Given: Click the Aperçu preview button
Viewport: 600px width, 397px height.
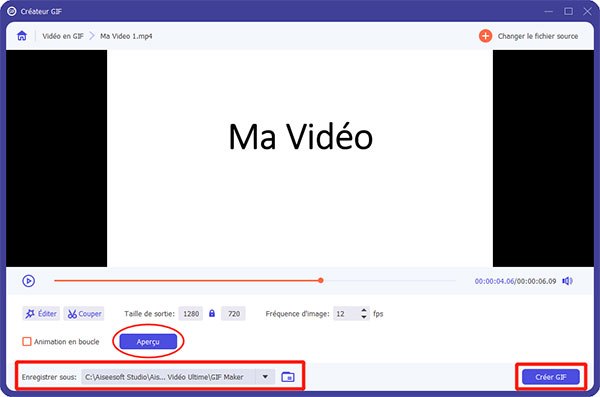Looking at the screenshot, I should click(x=148, y=341).
